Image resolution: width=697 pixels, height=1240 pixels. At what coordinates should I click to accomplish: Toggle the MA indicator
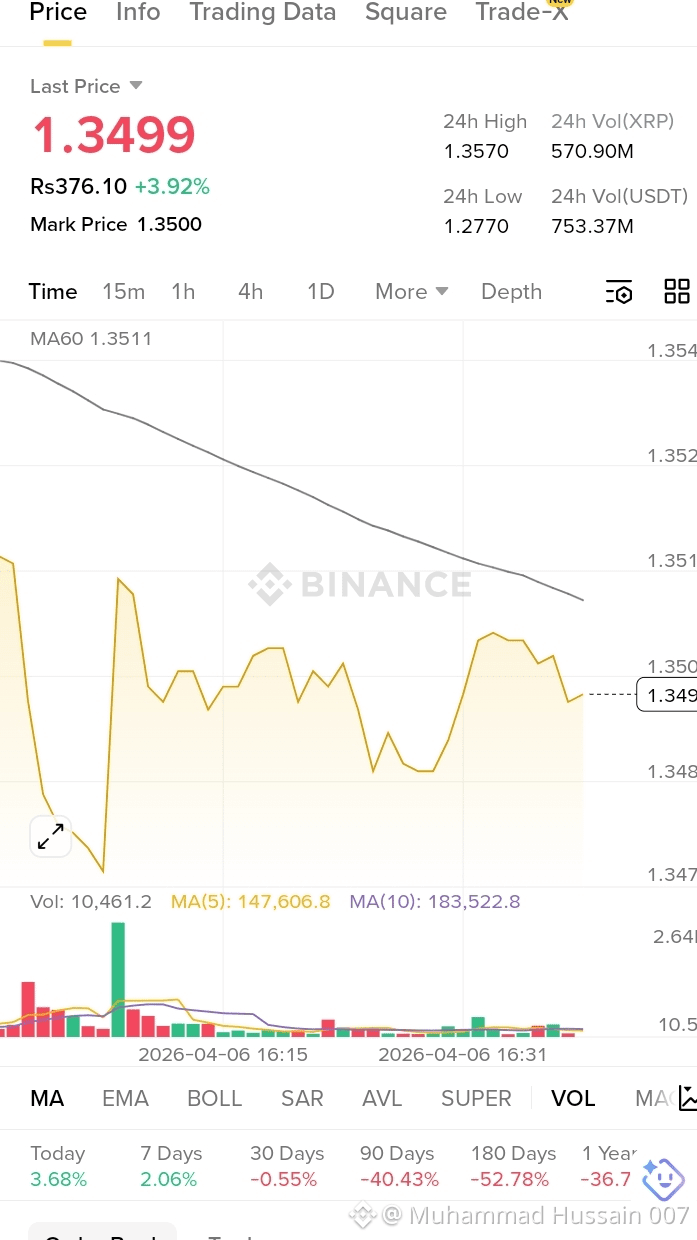pyautogui.click(x=47, y=1098)
